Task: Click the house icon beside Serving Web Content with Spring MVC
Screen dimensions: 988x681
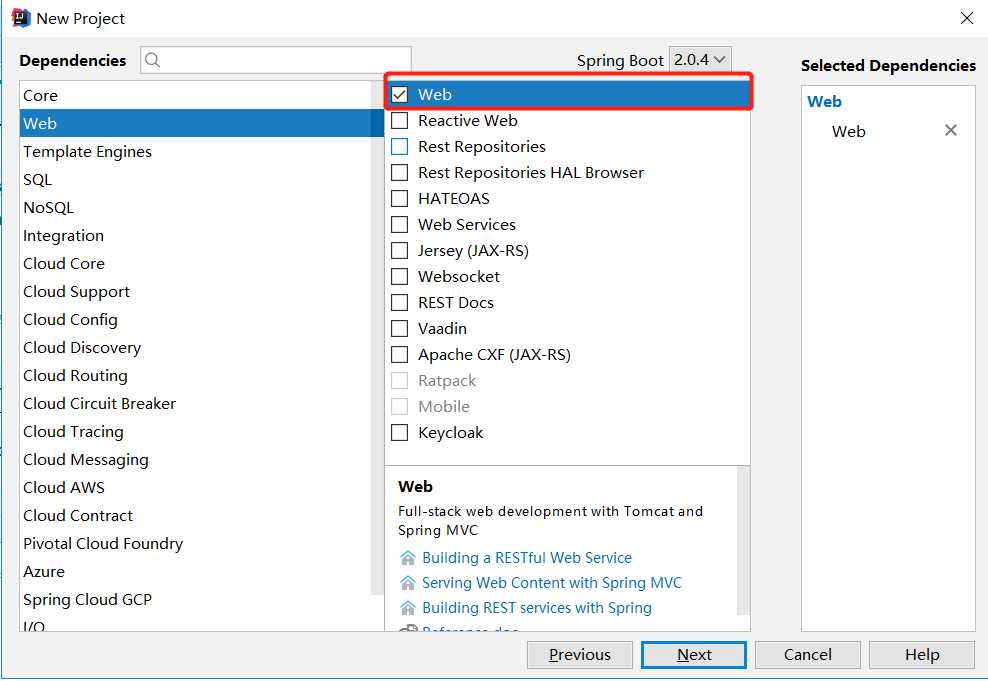Action: tap(408, 583)
